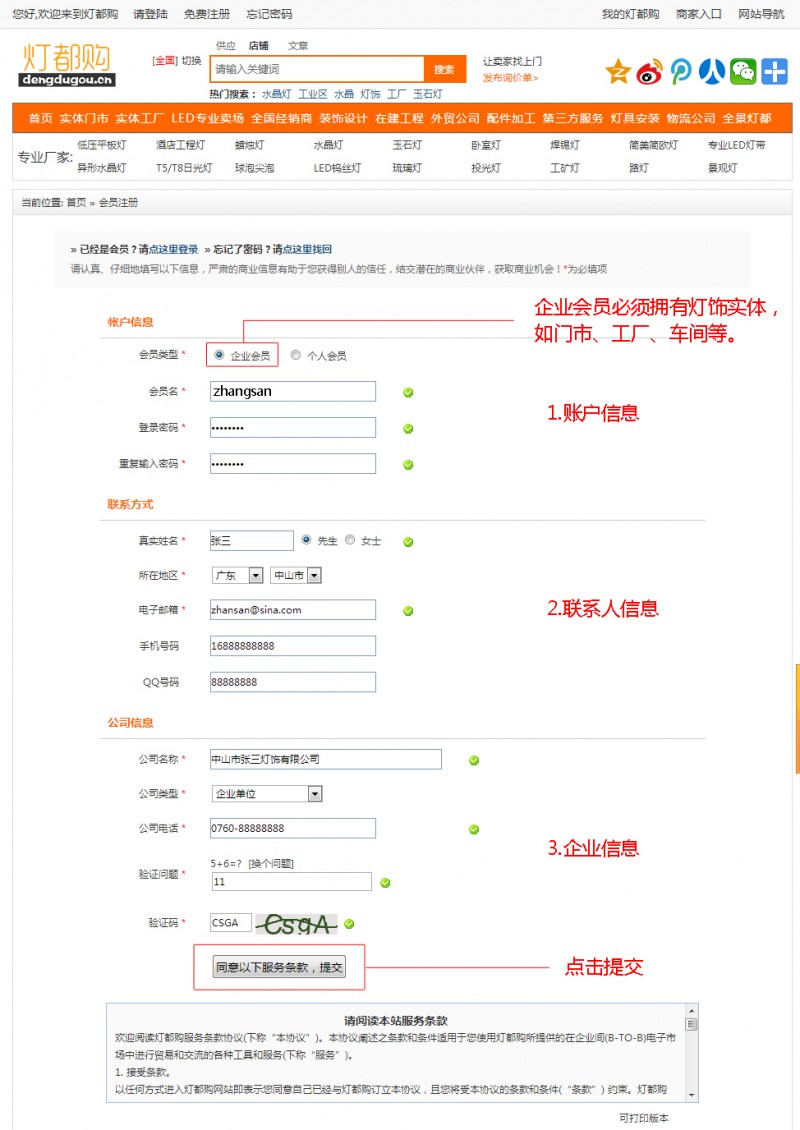The image size is (800, 1130).
Task: Click the Tencent Weibo share icon
Action: (x=681, y=72)
